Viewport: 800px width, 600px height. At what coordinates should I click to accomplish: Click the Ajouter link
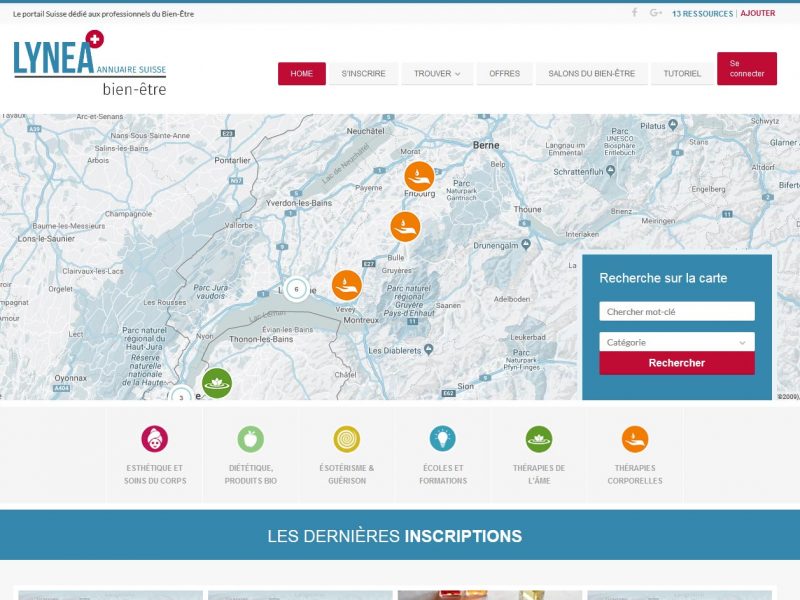point(758,13)
